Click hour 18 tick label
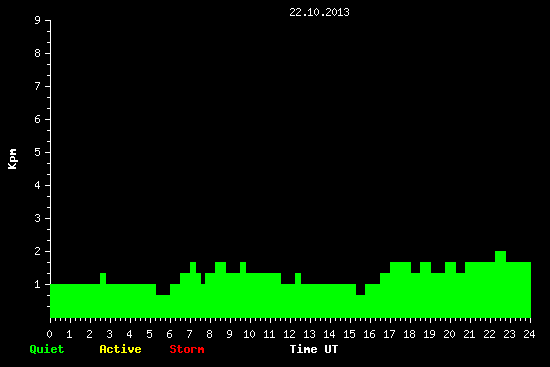 coord(409,334)
